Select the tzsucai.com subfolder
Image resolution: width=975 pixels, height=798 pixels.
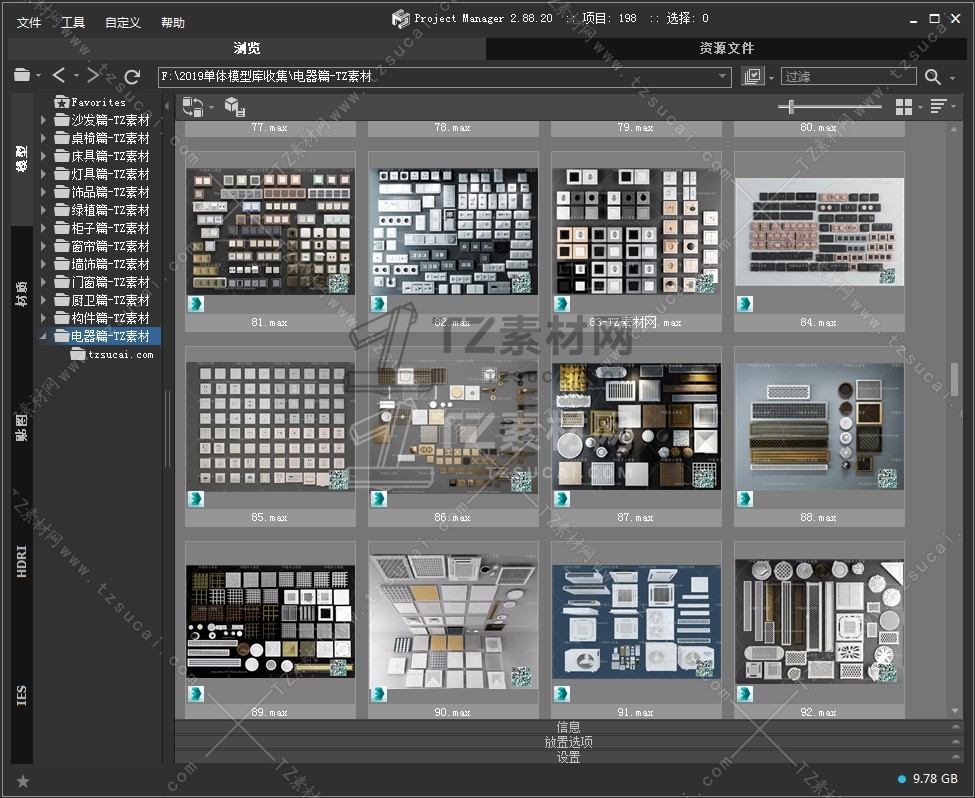coord(120,354)
